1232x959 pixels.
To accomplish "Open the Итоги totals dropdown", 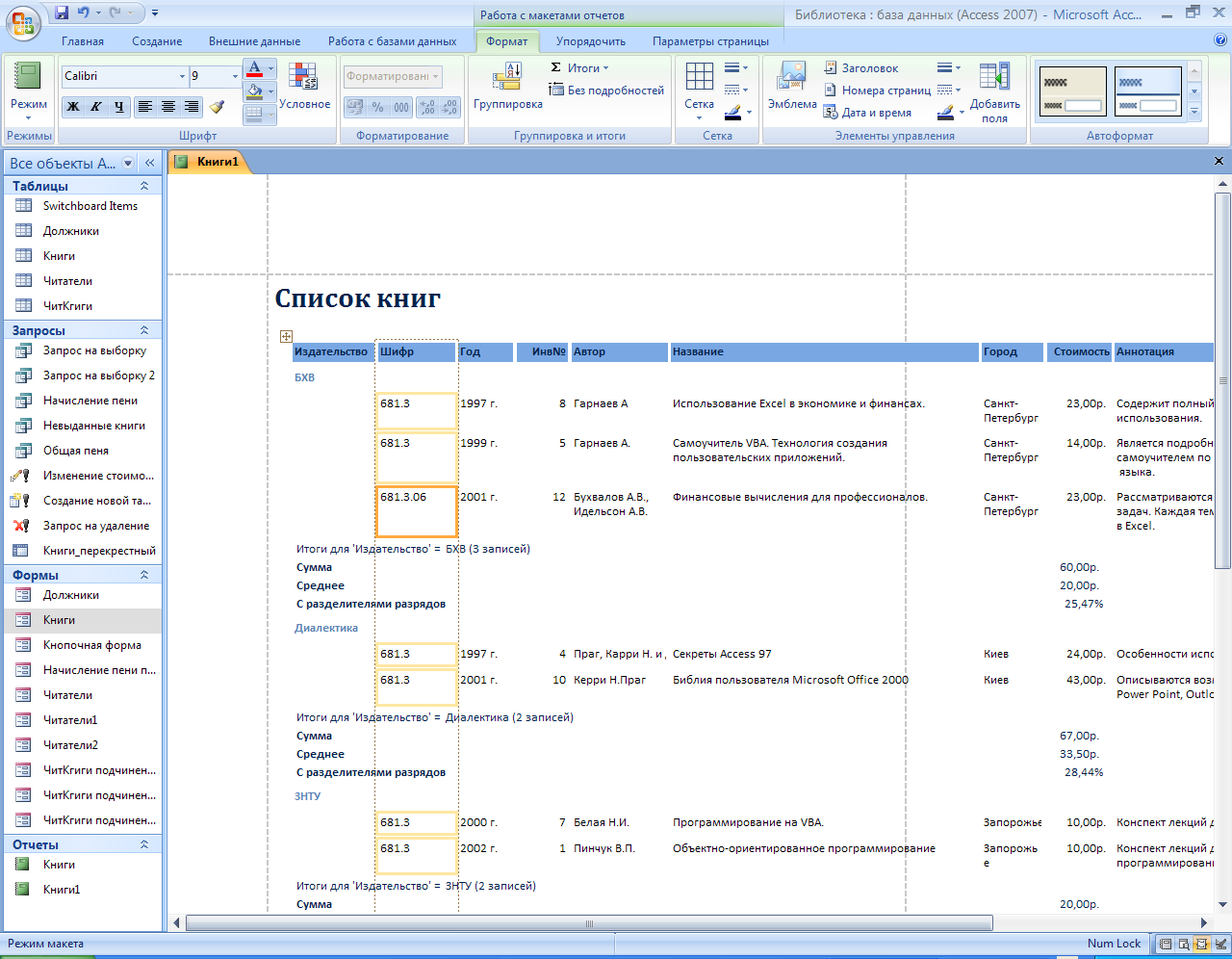I will click(x=579, y=68).
